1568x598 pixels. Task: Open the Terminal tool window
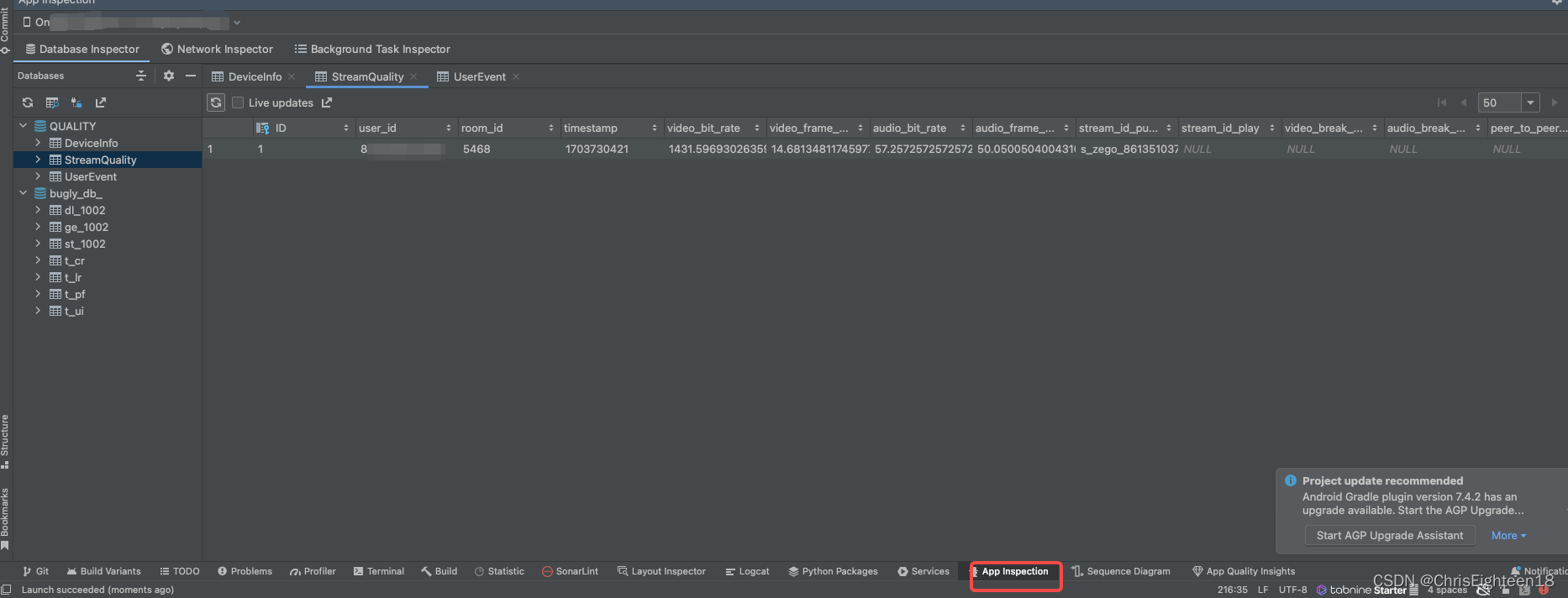coord(379,571)
